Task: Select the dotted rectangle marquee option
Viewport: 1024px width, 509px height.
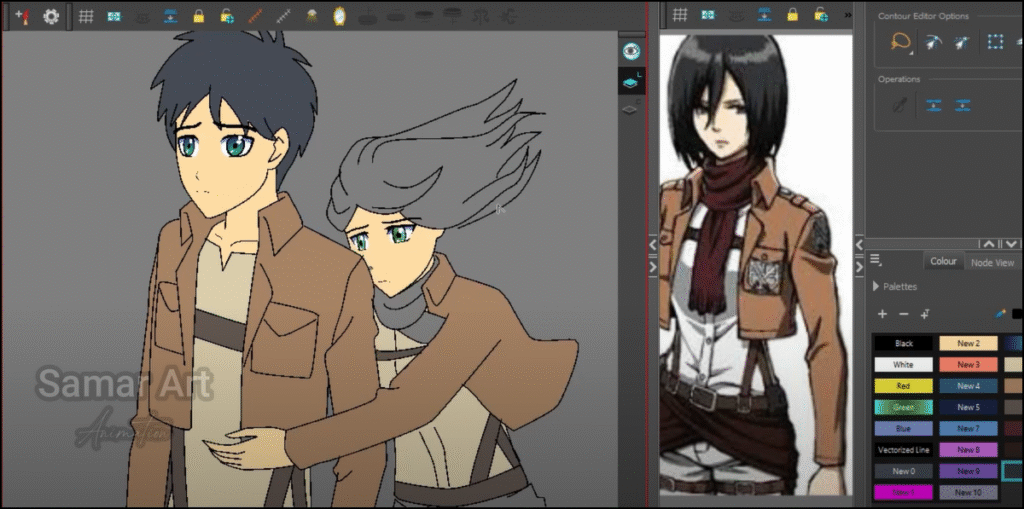Action: tap(995, 43)
